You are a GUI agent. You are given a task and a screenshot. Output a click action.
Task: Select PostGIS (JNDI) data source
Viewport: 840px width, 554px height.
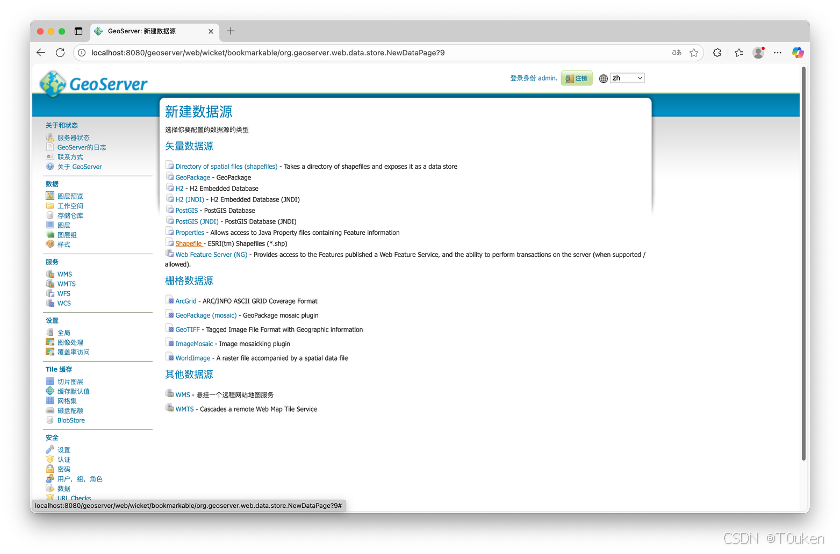[x=197, y=221]
